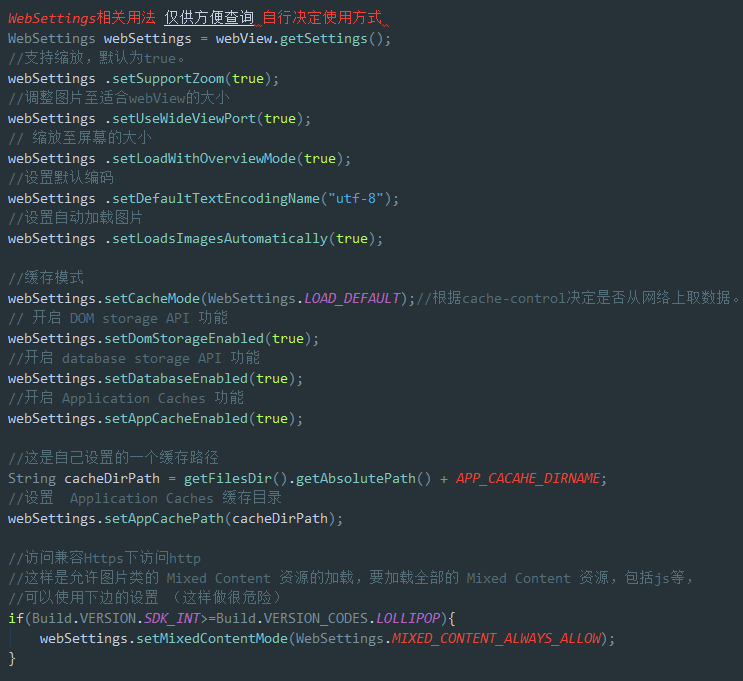Viewport: 743px width, 681px height.
Task: Click the setLoadWithOverviewMode code line
Action: (x=179, y=159)
